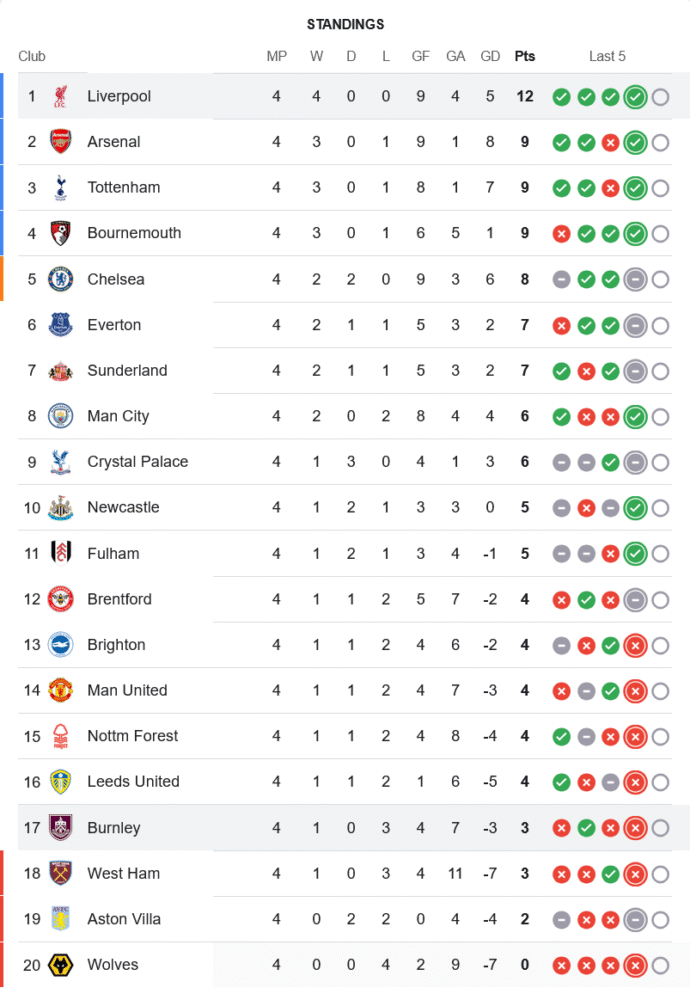Image resolution: width=690 pixels, height=1000 pixels.
Task: Select the Burnley table row
Action: 344,828
